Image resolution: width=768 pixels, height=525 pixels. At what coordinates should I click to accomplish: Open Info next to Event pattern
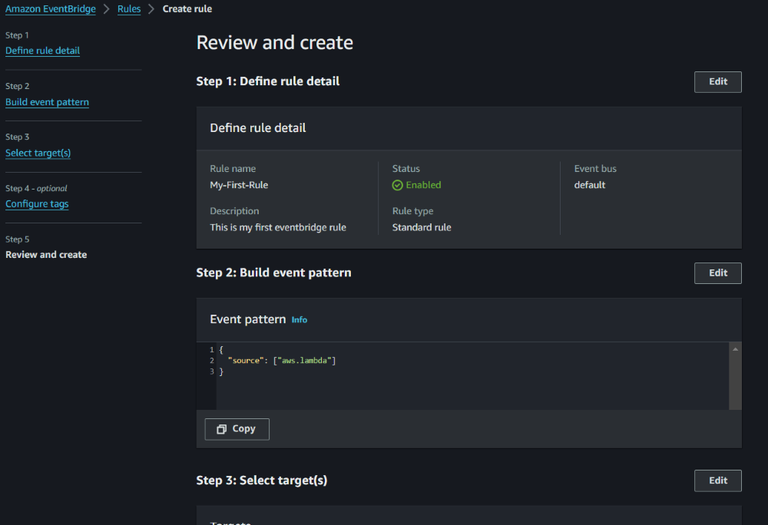(x=299, y=320)
